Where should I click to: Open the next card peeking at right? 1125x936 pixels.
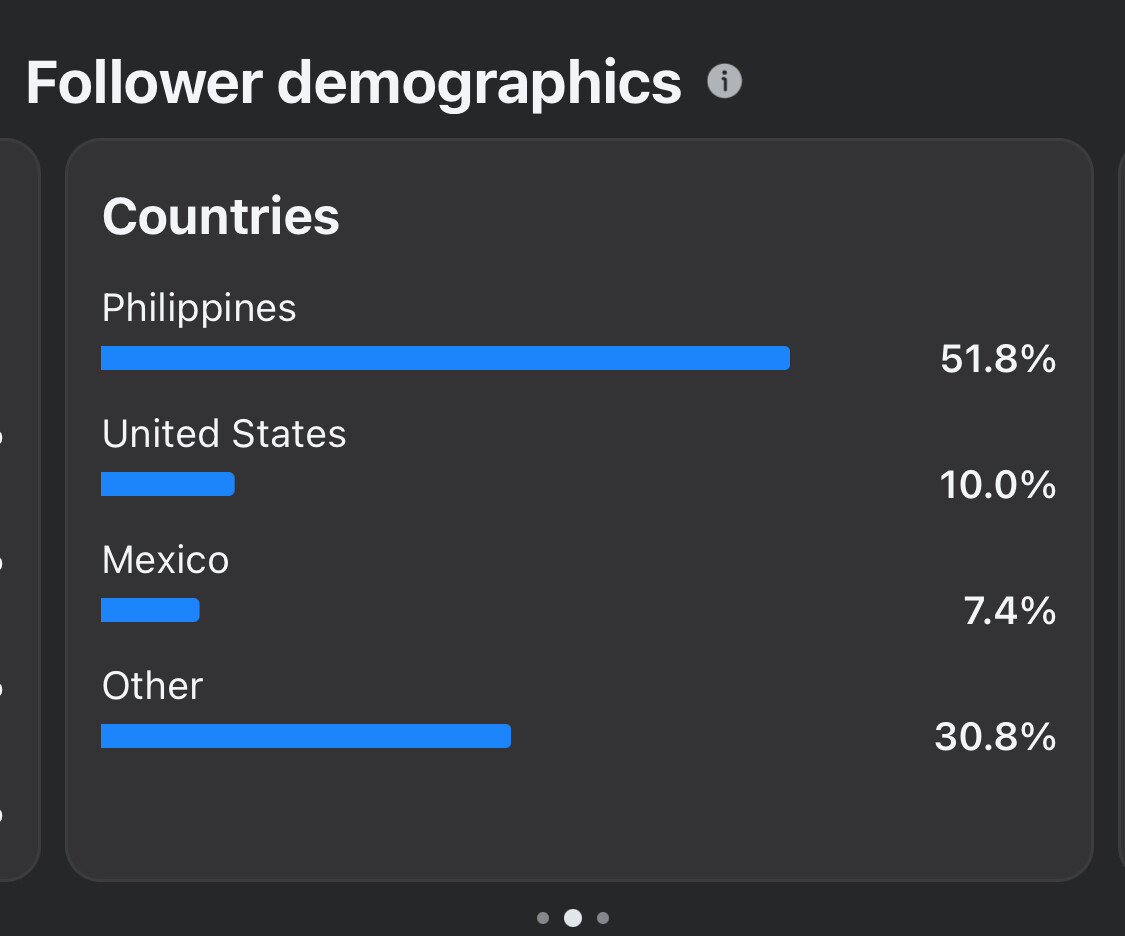(1121, 509)
